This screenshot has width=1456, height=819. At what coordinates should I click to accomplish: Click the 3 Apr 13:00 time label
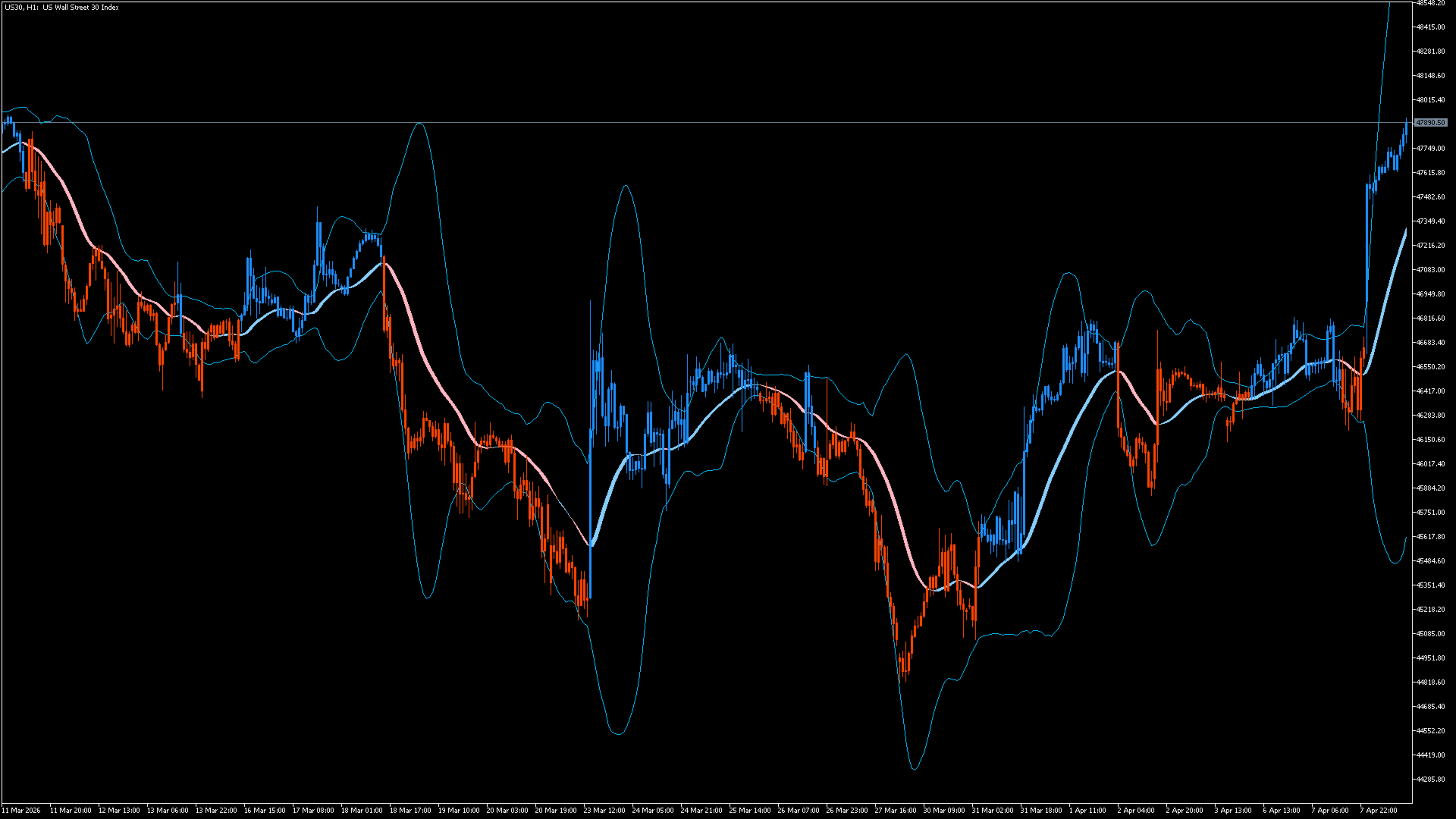1233,811
